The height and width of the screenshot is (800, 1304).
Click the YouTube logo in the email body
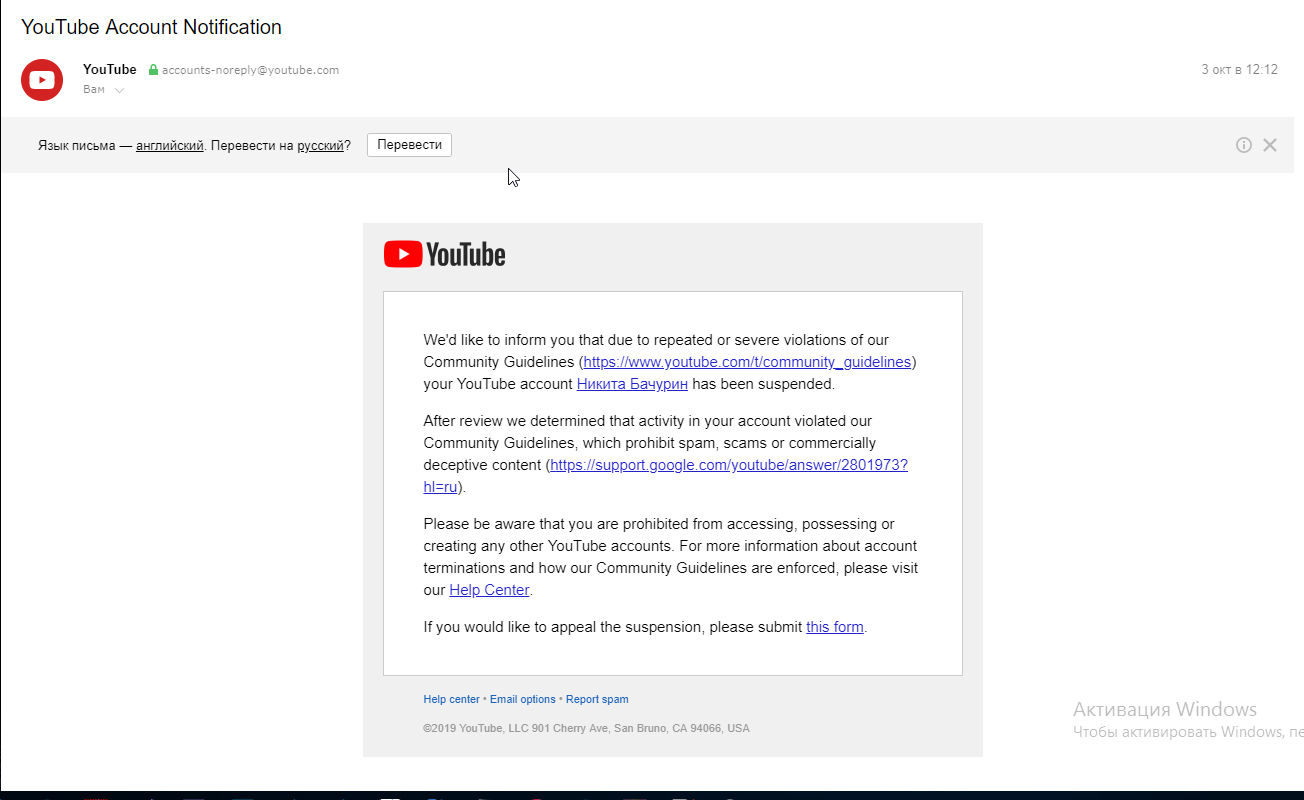pyautogui.click(x=445, y=255)
